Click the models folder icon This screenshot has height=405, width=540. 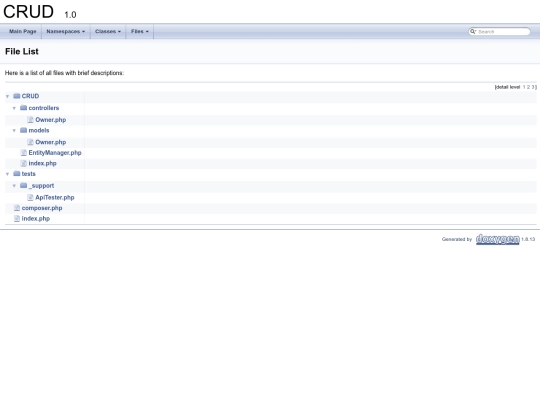pyautogui.click(x=23, y=130)
